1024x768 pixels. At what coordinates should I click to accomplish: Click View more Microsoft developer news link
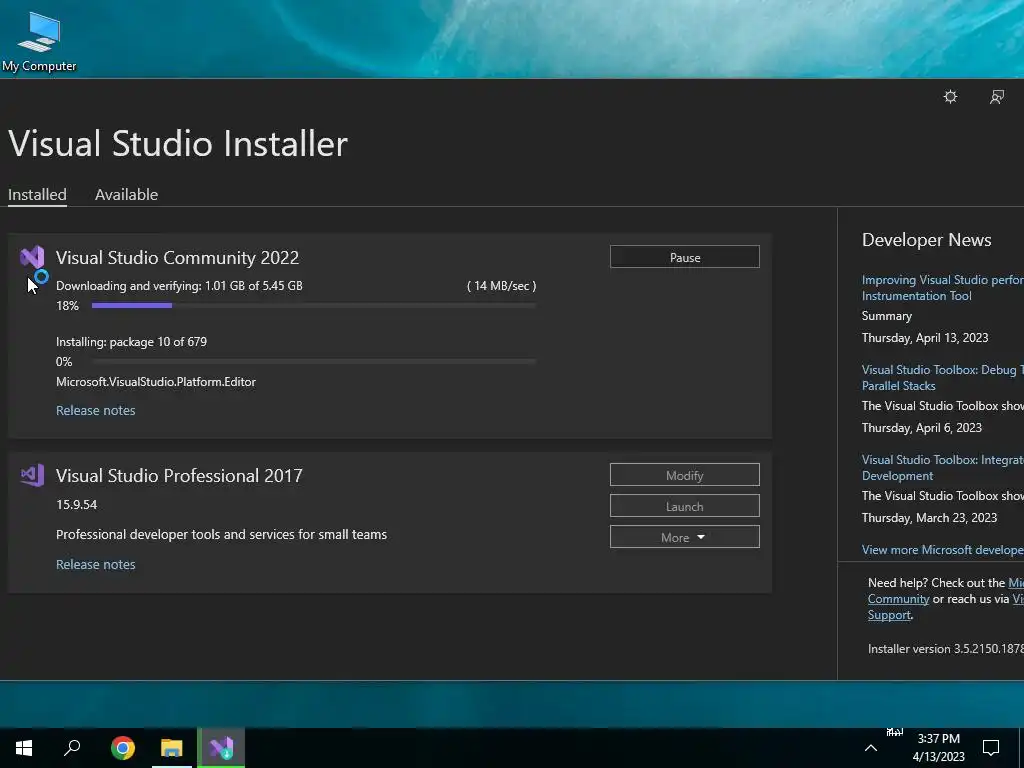942,550
